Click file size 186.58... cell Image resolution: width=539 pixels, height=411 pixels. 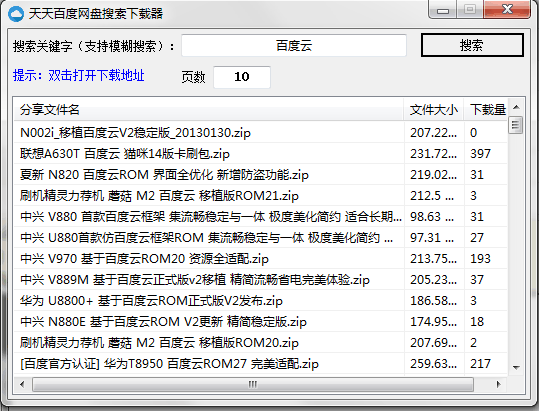433,300
